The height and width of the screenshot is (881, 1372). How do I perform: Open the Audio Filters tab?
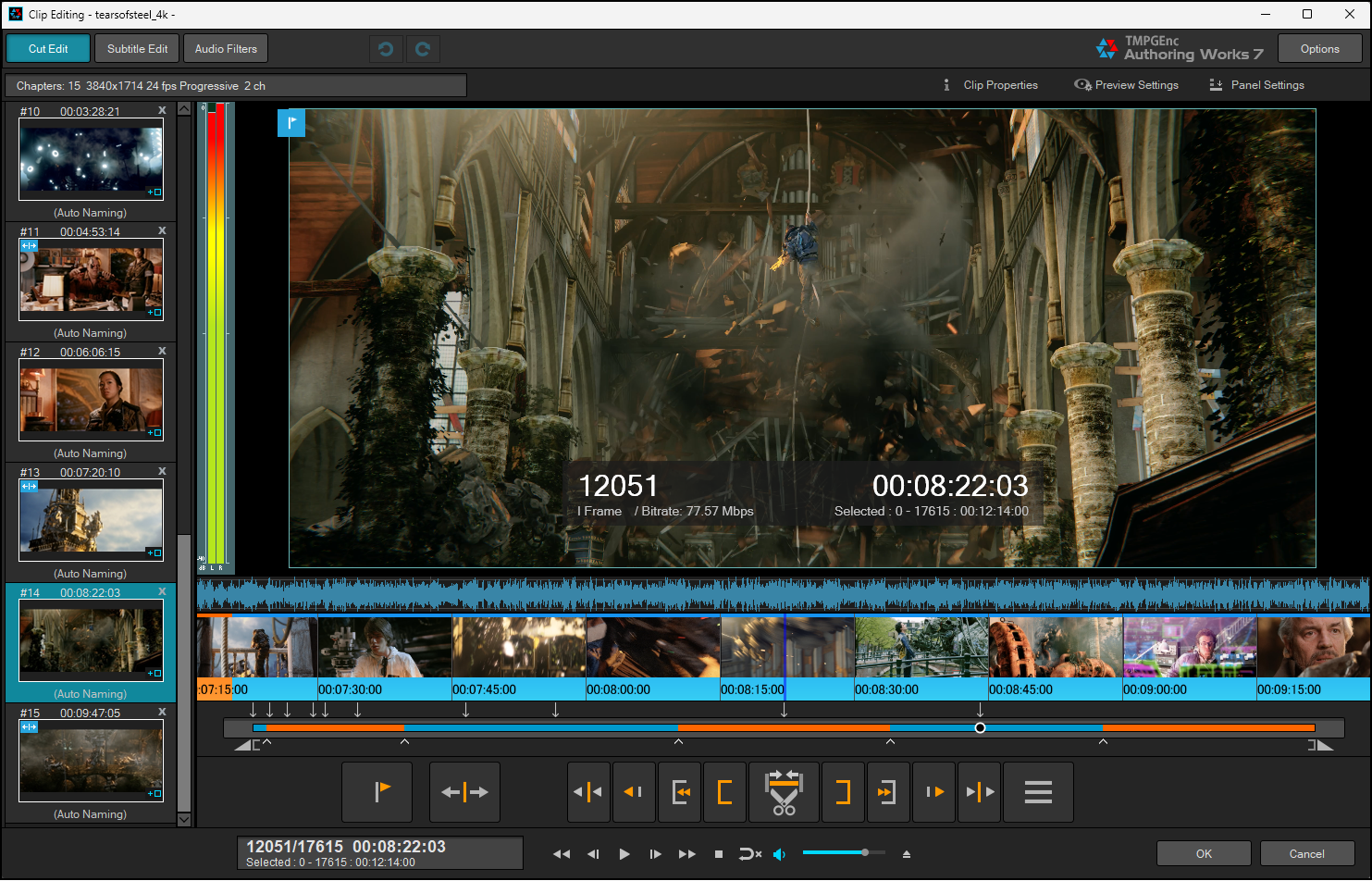[226, 49]
